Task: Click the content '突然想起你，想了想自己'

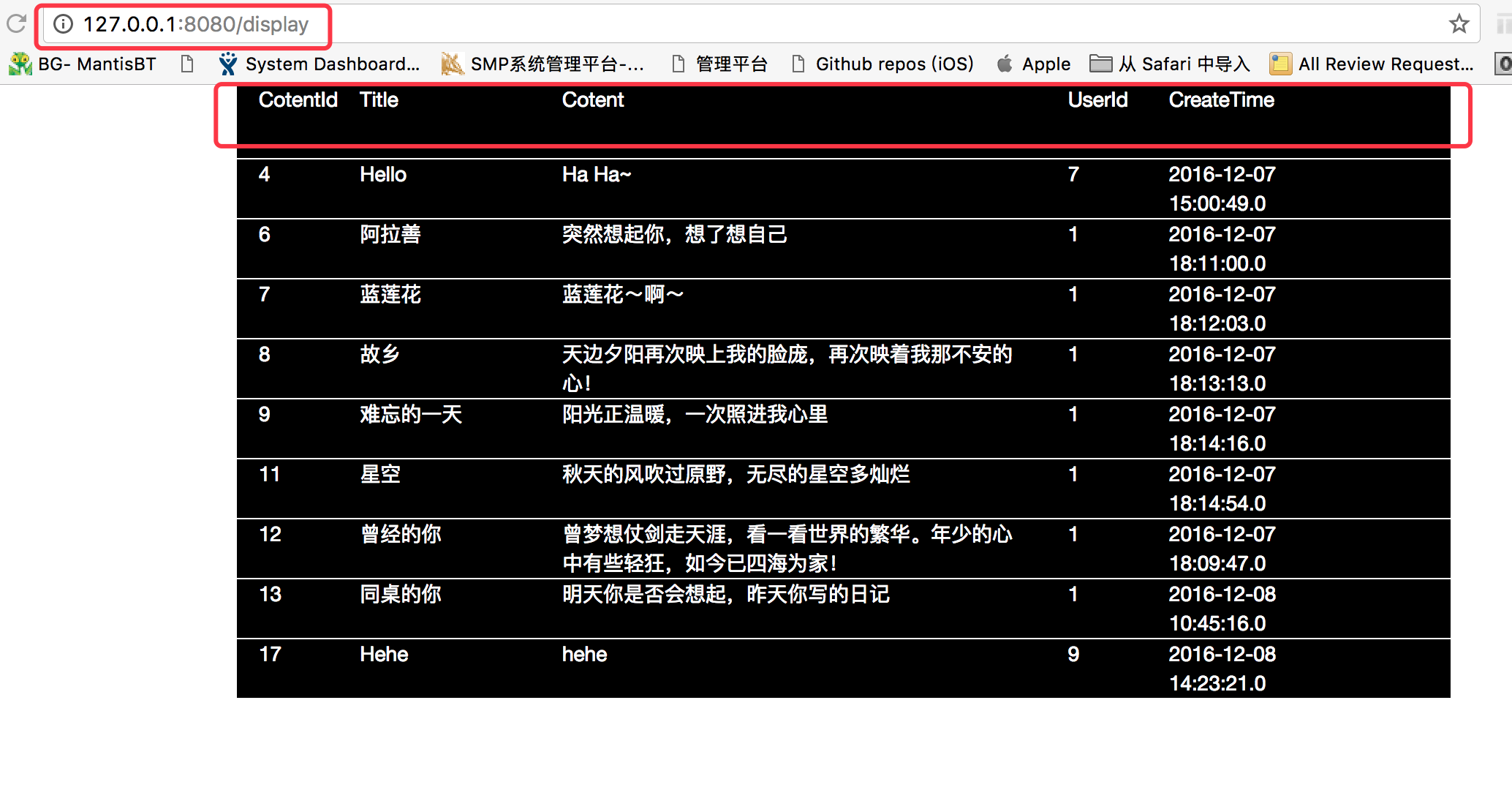Action: pyautogui.click(x=674, y=234)
